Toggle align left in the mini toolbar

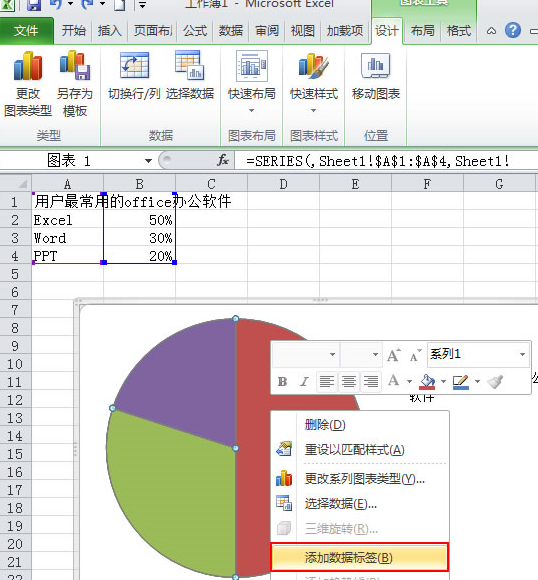tap(327, 381)
